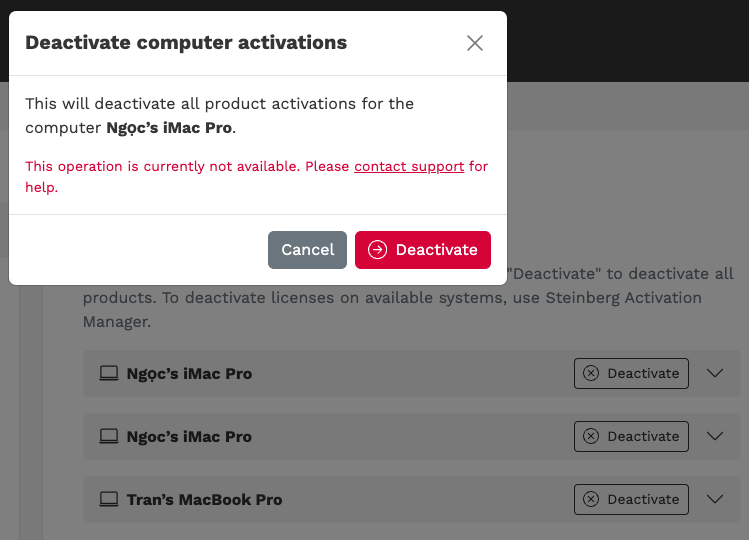Click the X-circle icon in Tran's MacBook Pro row
The image size is (749, 540).
click(591, 500)
